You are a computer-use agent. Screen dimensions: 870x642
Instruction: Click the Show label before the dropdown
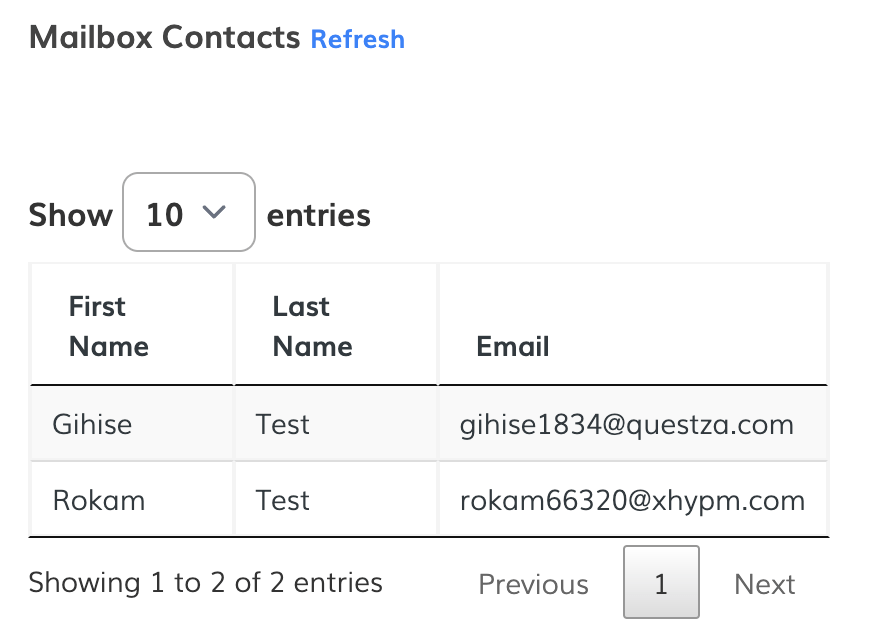click(70, 215)
